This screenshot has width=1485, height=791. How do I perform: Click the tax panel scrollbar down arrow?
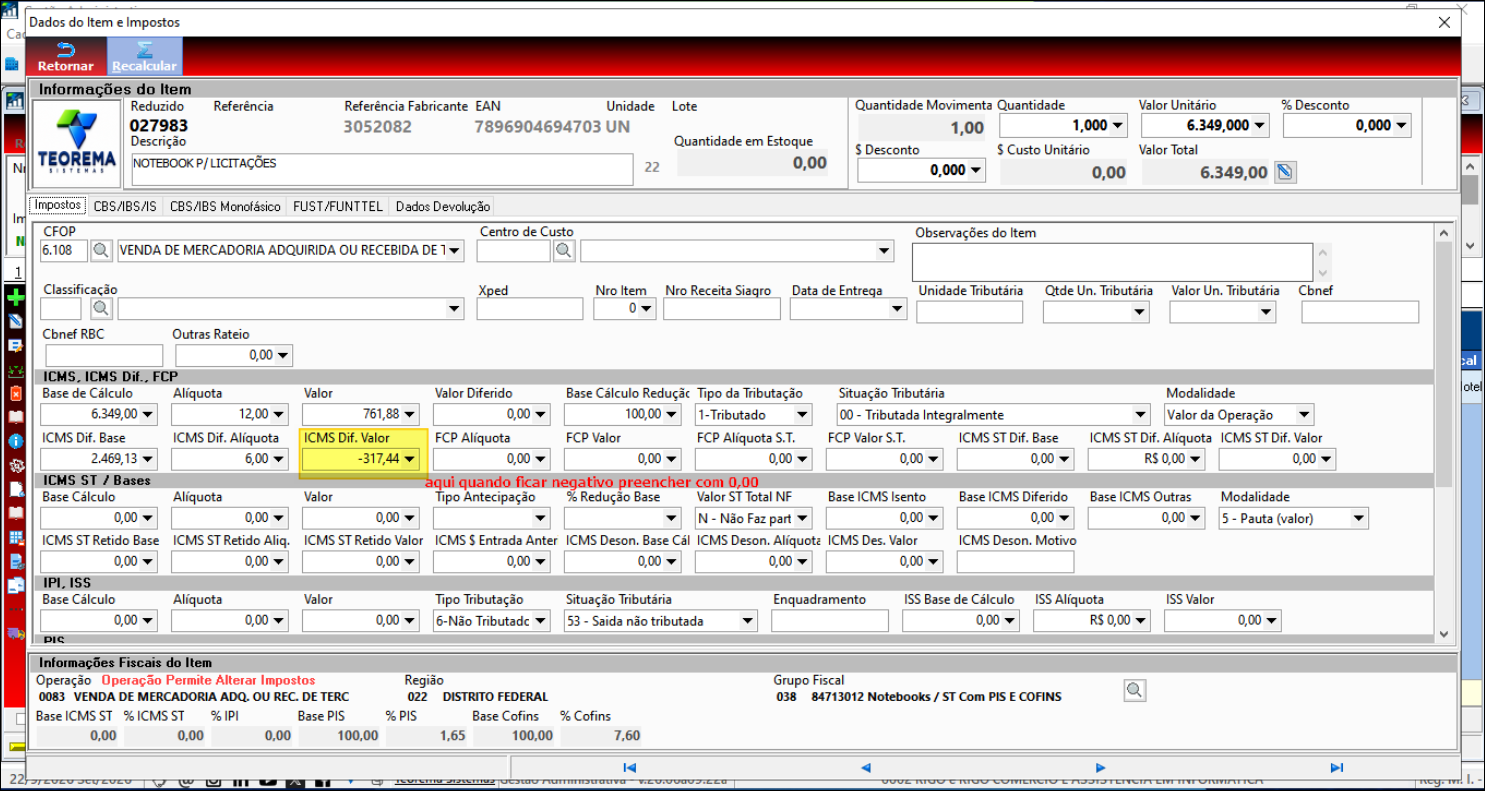pyautogui.click(x=1444, y=633)
